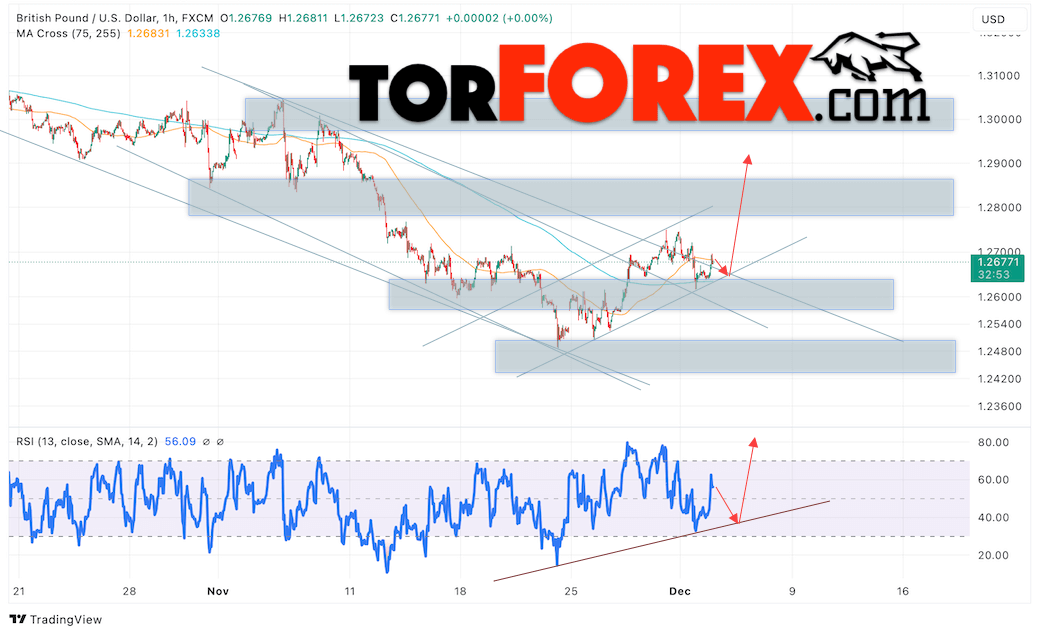Click the 1.25400 price axis label

coord(999,324)
